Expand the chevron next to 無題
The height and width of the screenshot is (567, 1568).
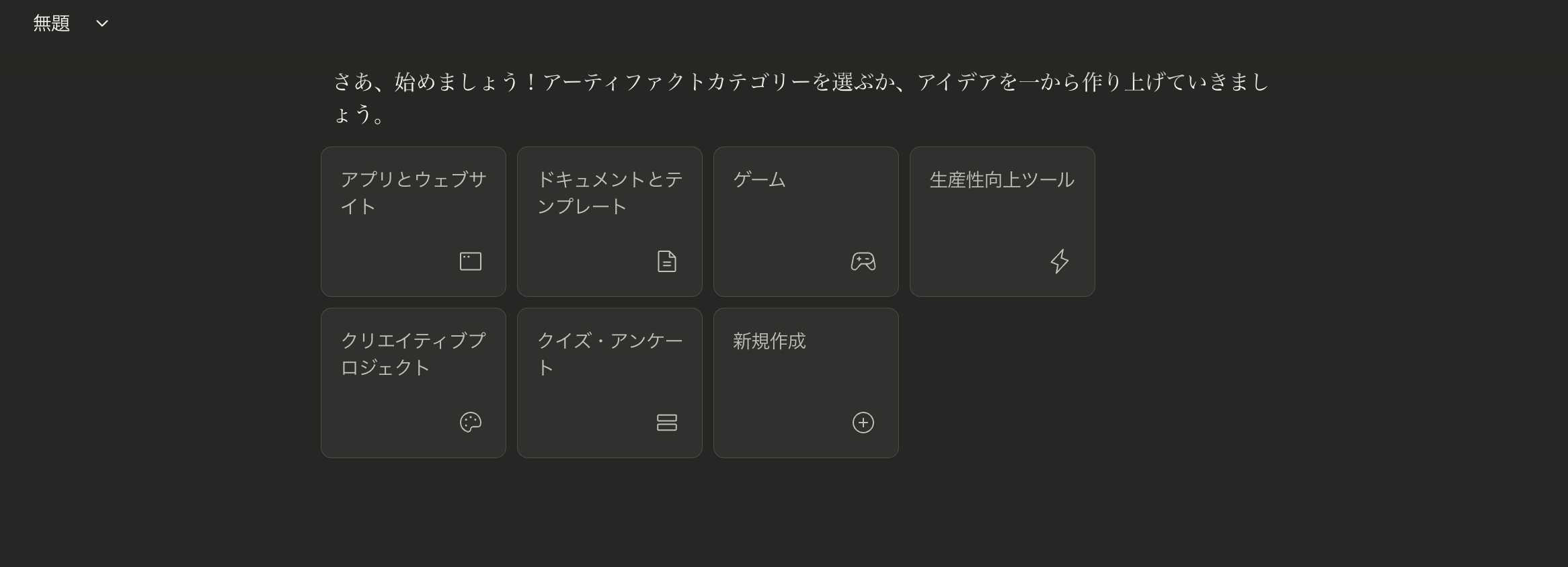click(102, 24)
